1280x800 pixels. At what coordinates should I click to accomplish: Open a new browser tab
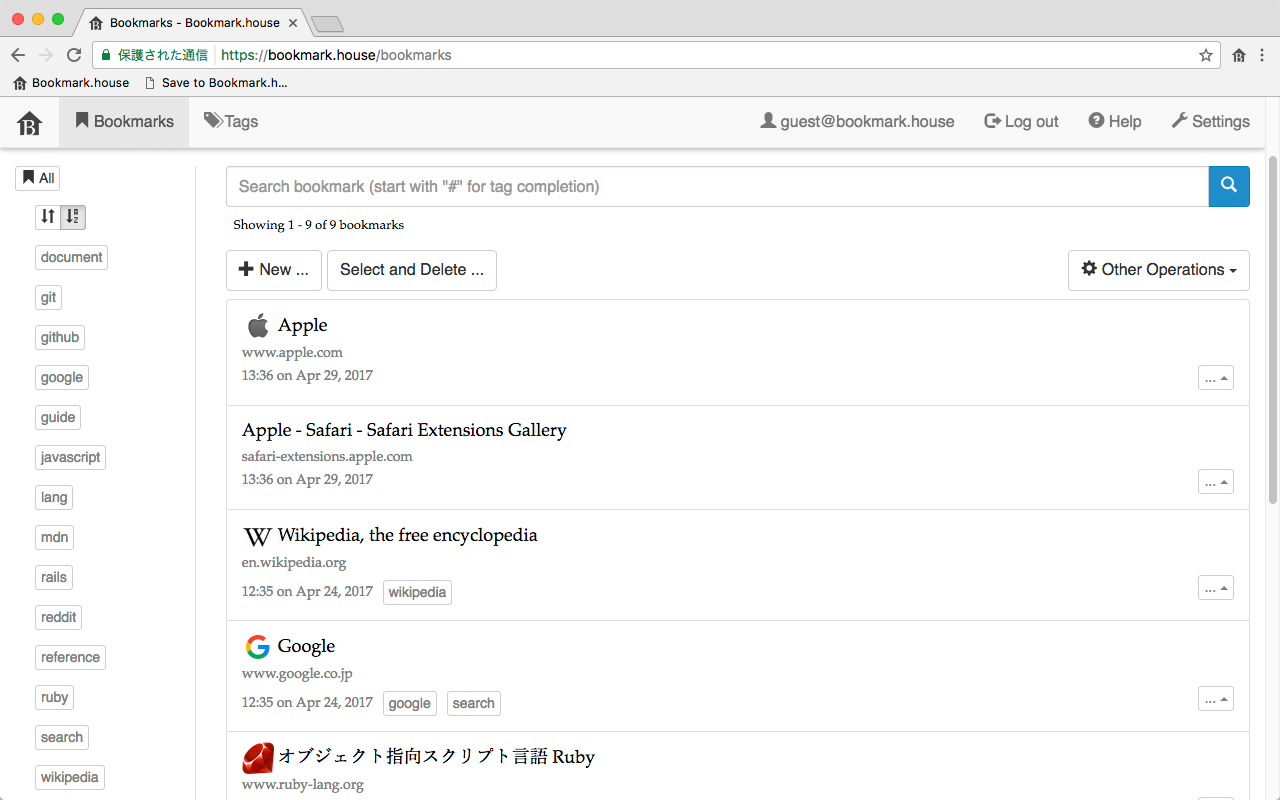327,24
